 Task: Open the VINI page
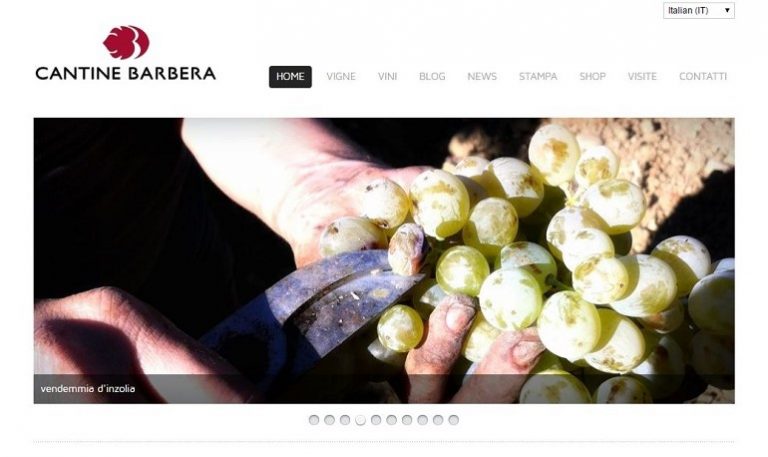[x=387, y=76]
